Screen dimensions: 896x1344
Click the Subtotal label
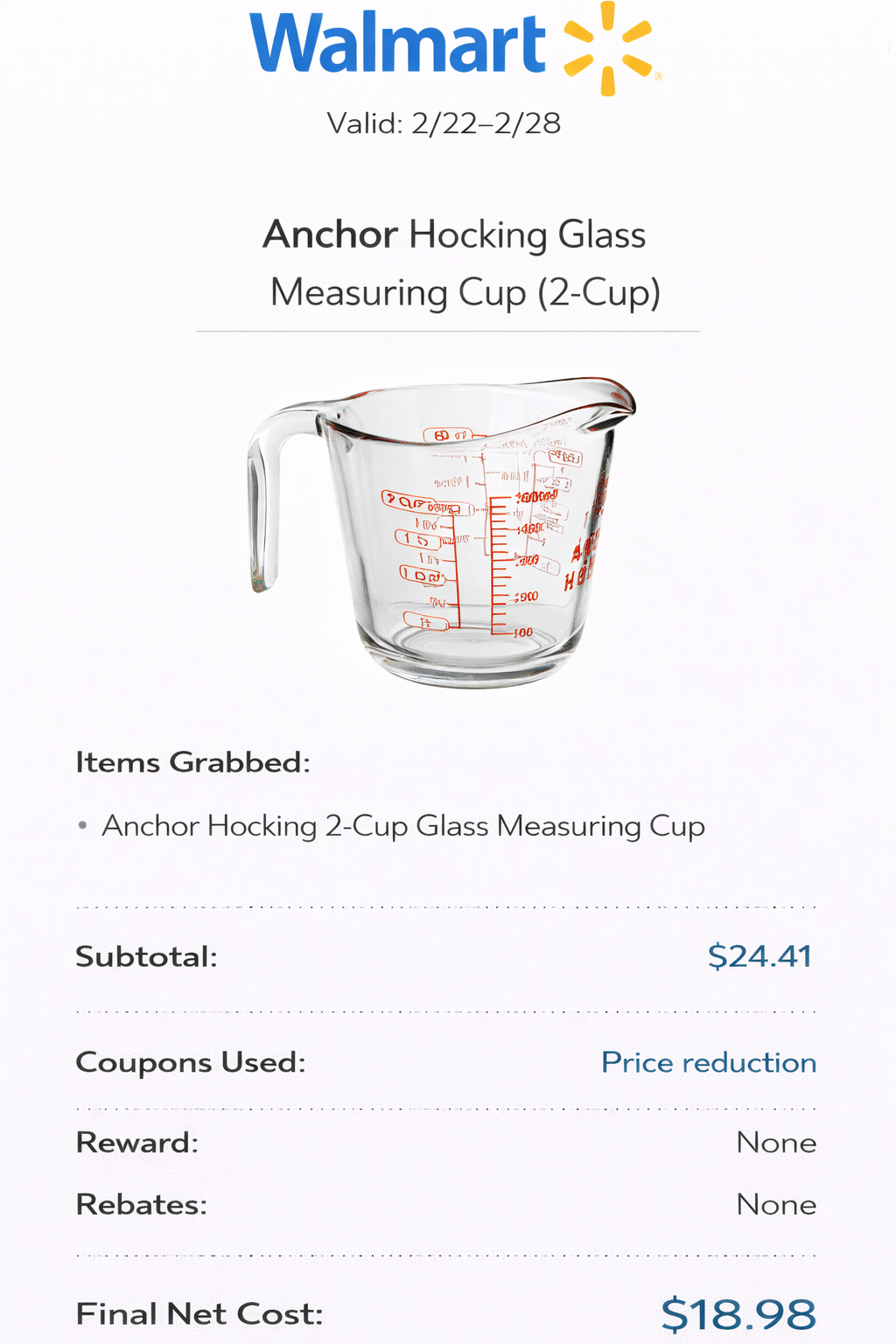[x=146, y=956]
